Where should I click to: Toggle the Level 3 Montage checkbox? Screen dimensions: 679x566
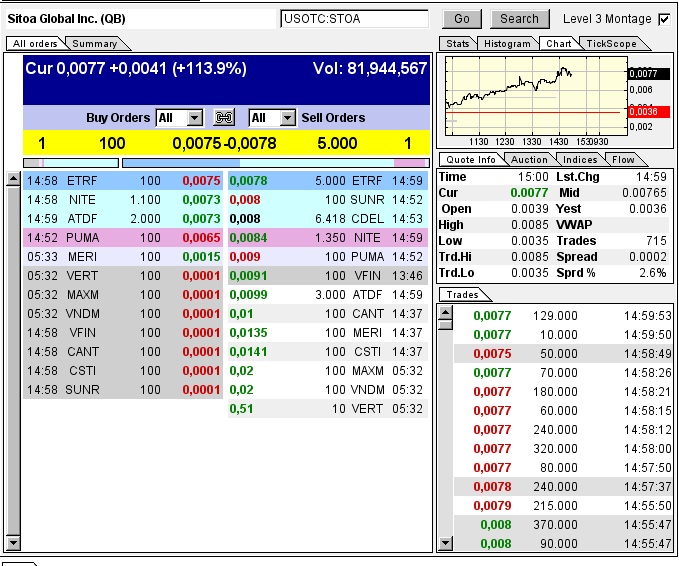coord(664,19)
